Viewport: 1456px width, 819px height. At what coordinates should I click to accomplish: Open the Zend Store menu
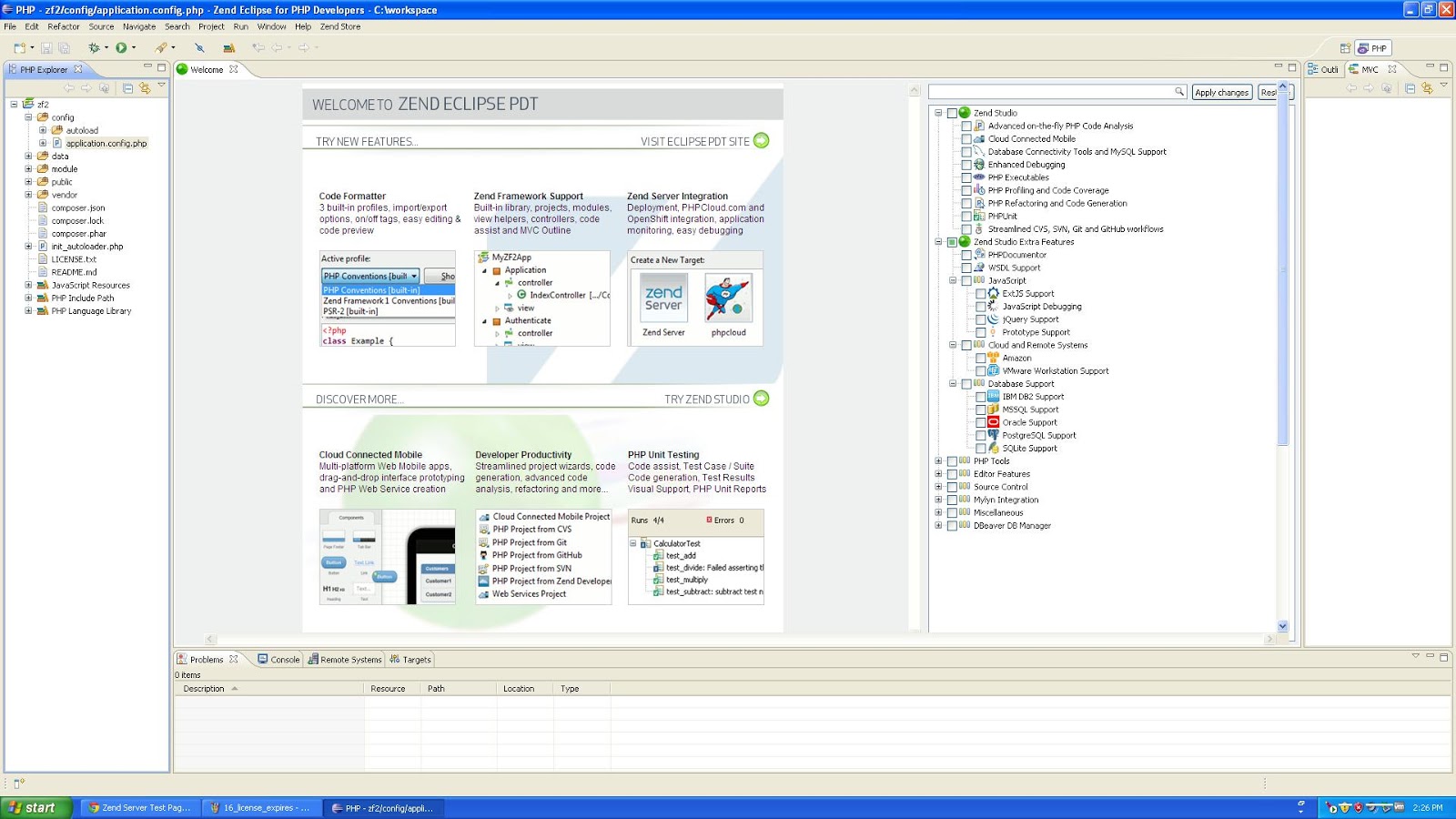pyautogui.click(x=340, y=26)
